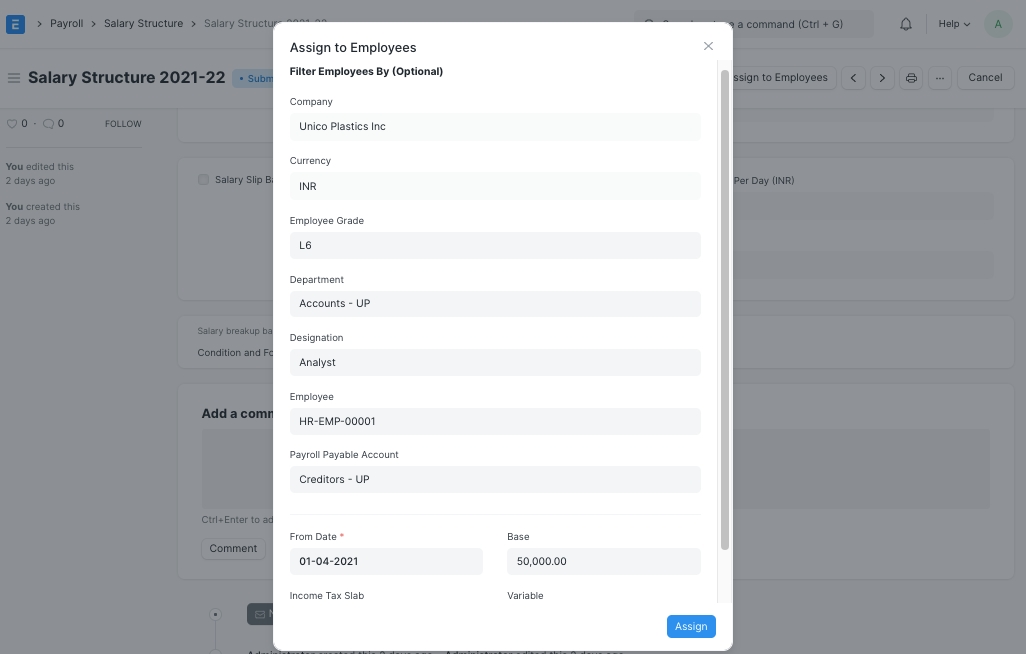1026x654 pixels.
Task: Close the Assign to Employees dialog
Action: tap(708, 46)
